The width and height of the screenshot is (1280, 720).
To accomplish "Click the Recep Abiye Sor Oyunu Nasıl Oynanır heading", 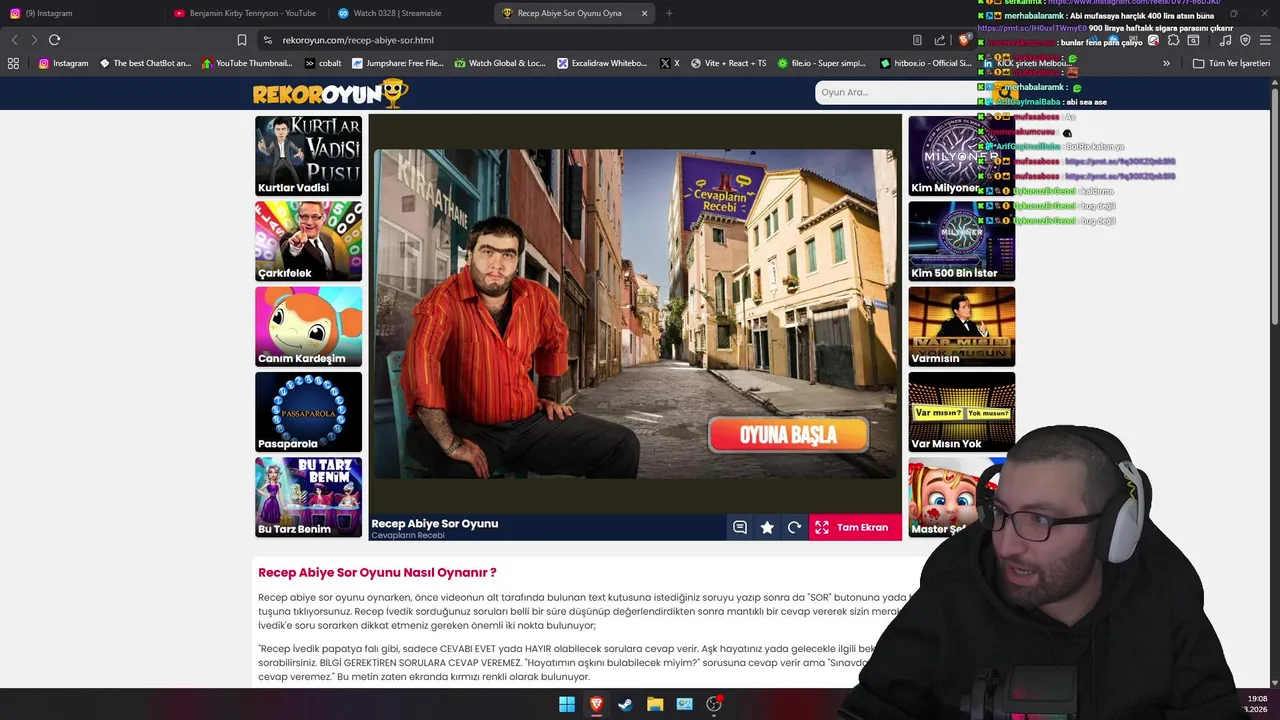I will pyautogui.click(x=377, y=573).
